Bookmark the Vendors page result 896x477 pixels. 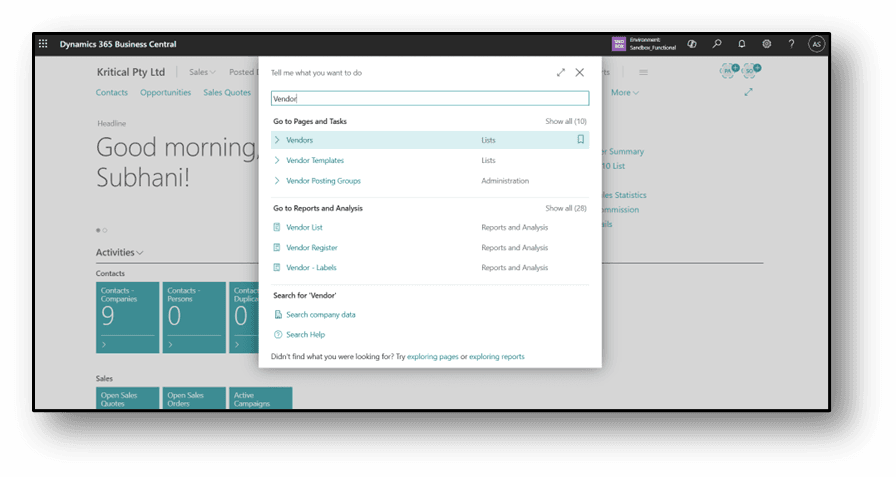tap(580, 140)
